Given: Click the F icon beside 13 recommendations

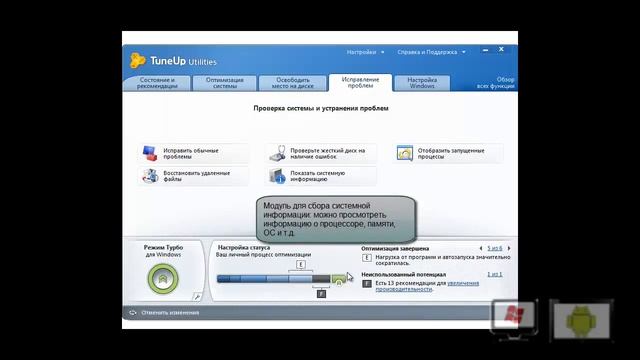Looking at the screenshot, I should click(x=367, y=283).
